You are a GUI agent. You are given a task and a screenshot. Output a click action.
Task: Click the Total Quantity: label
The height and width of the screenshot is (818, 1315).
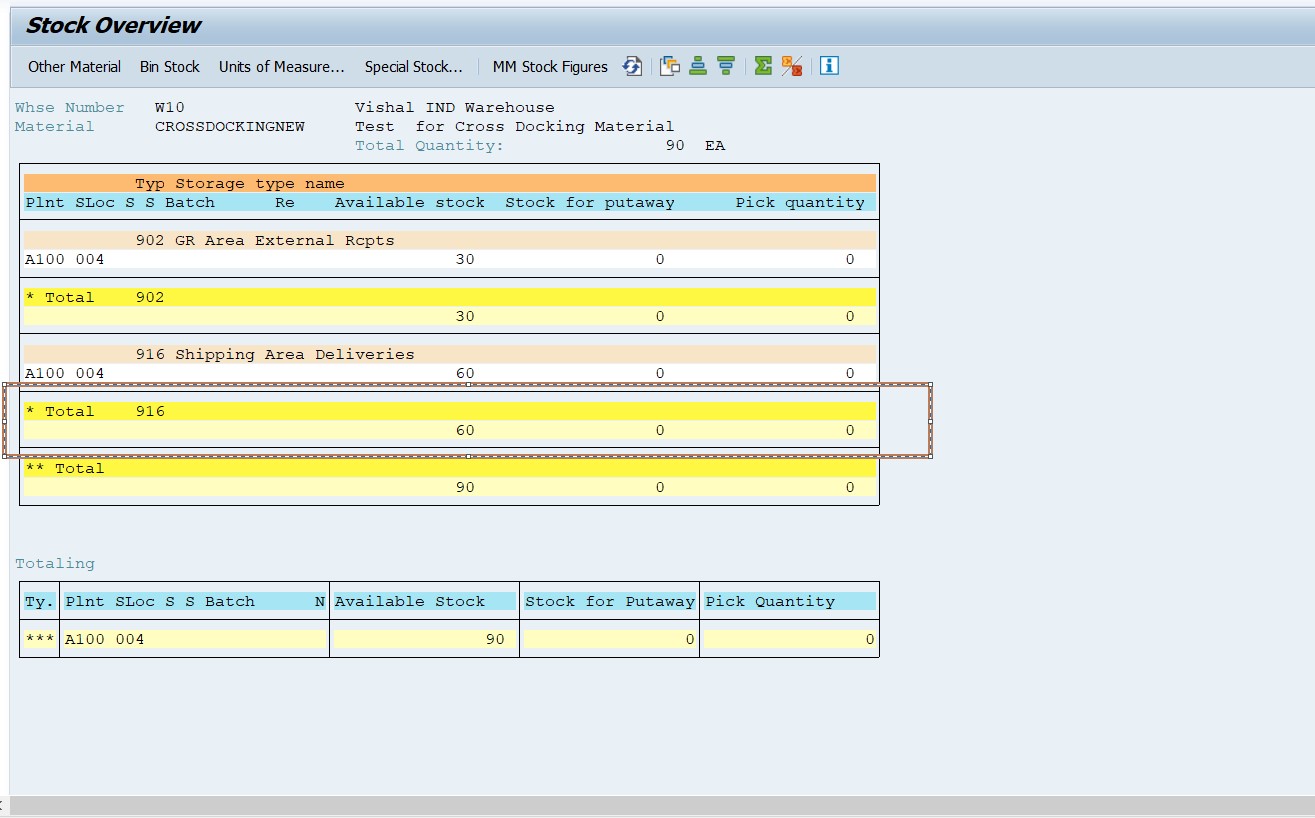pos(429,146)
